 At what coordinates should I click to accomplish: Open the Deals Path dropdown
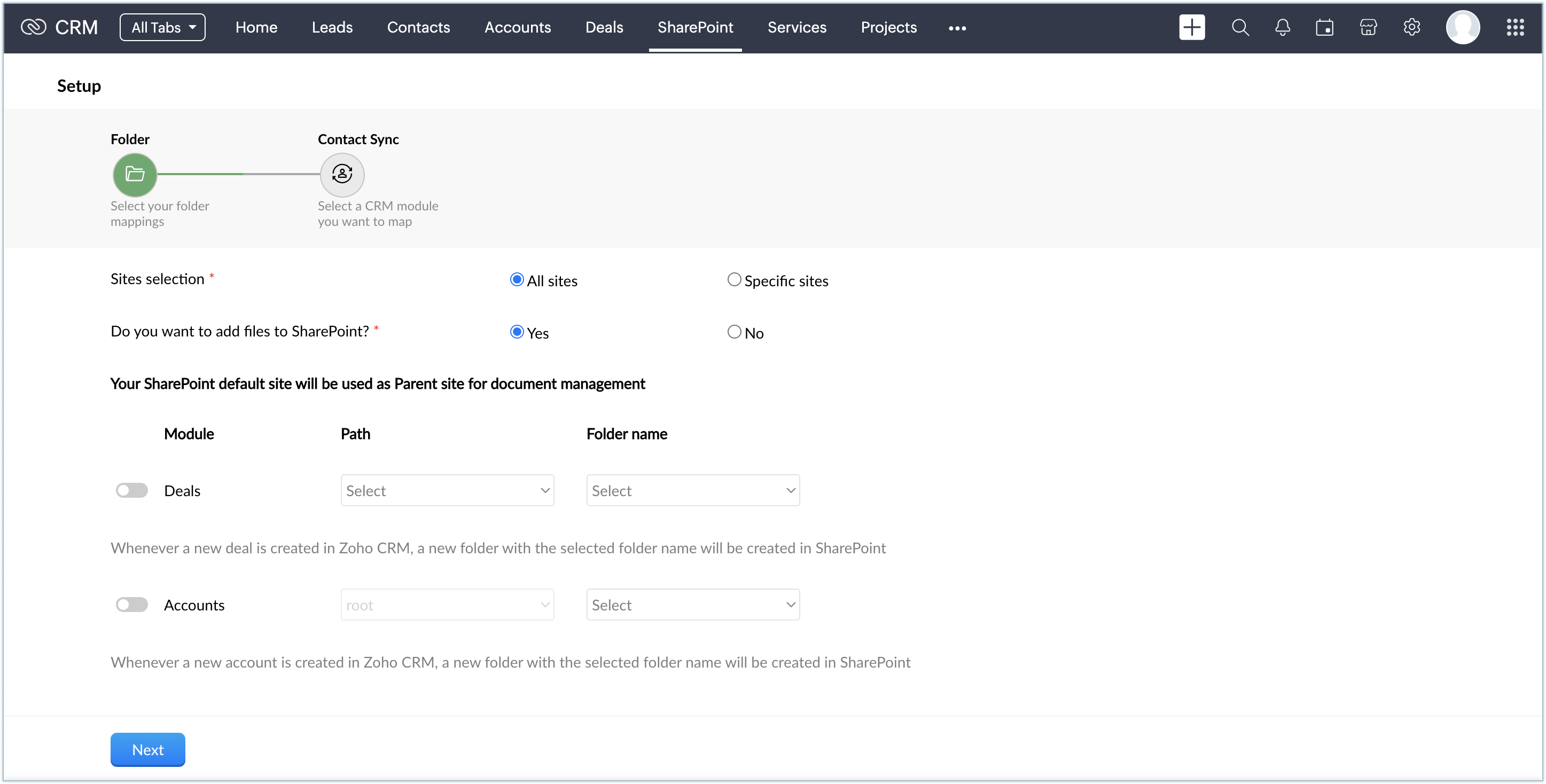[447, 491]
